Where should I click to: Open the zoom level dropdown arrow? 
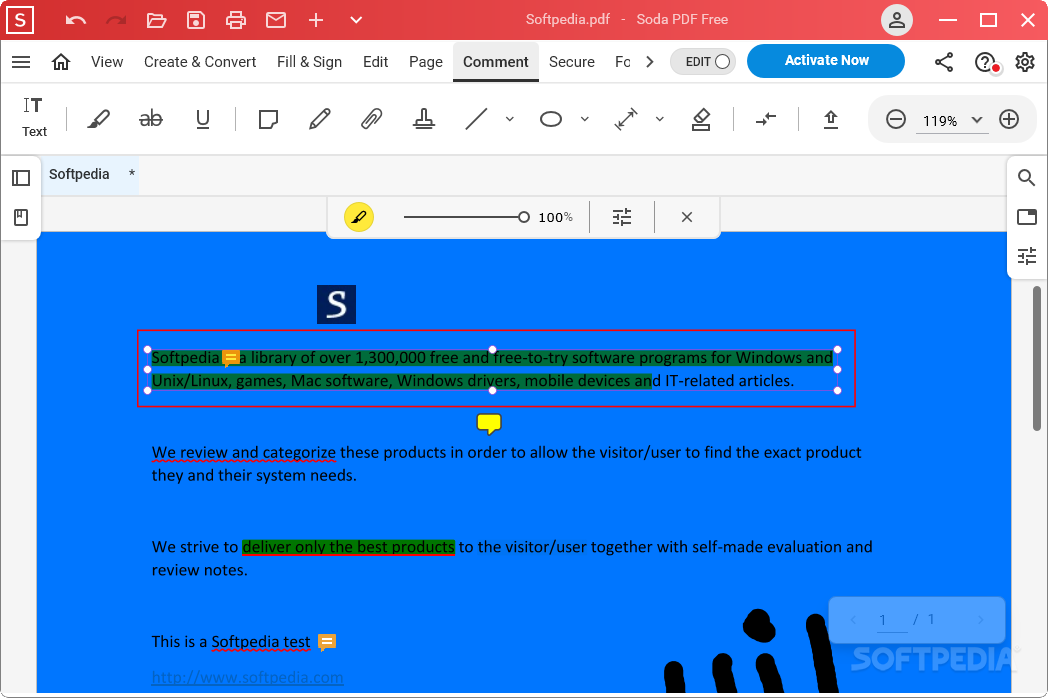977,120
